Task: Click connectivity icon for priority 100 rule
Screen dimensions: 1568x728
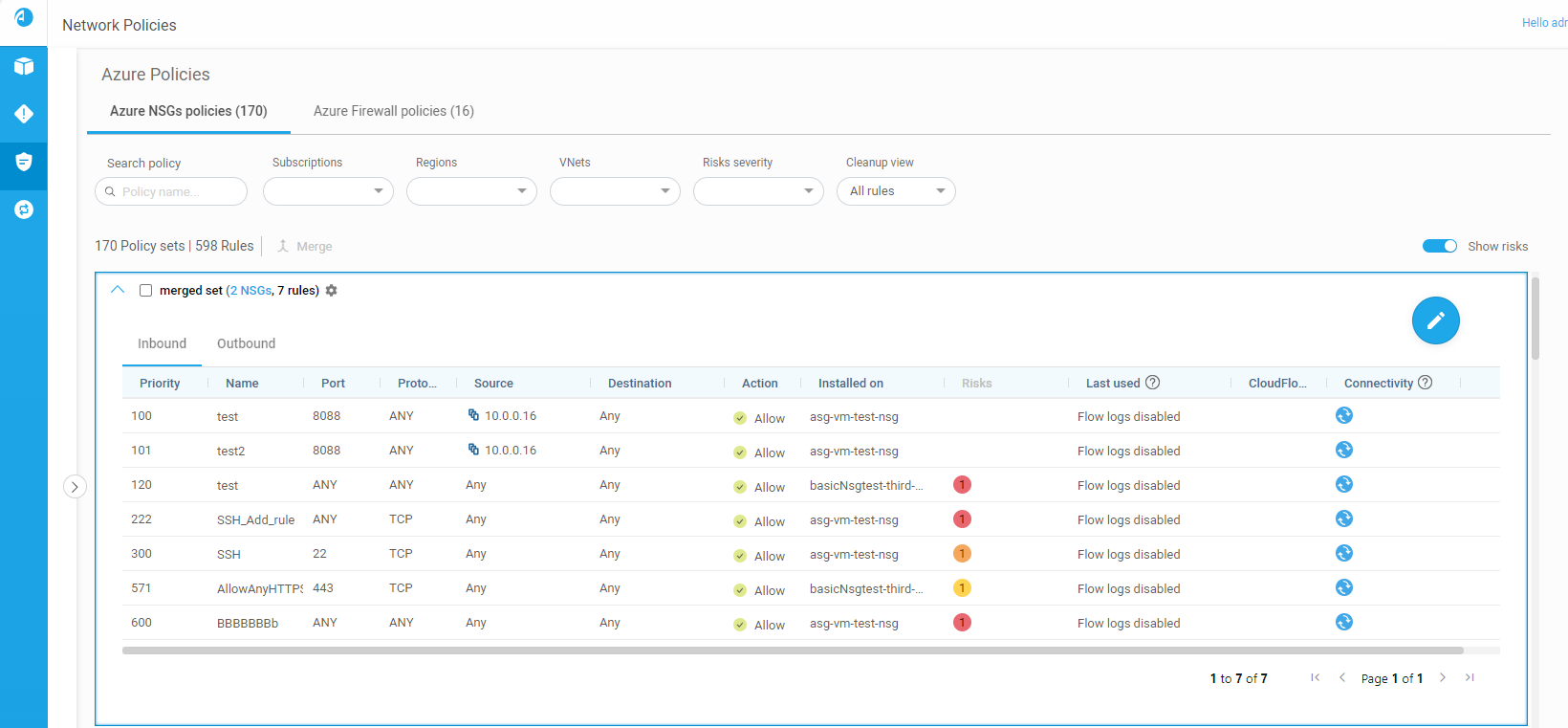Action: (1344, 415)
